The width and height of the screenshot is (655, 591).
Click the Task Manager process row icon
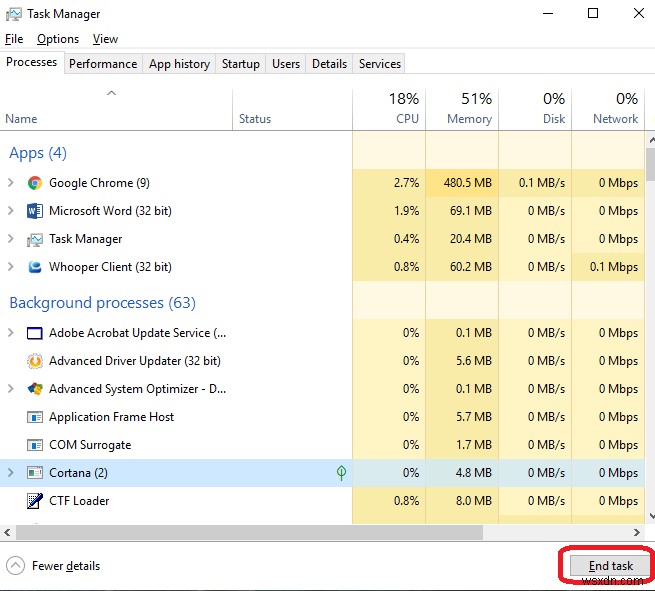(35, 239)
